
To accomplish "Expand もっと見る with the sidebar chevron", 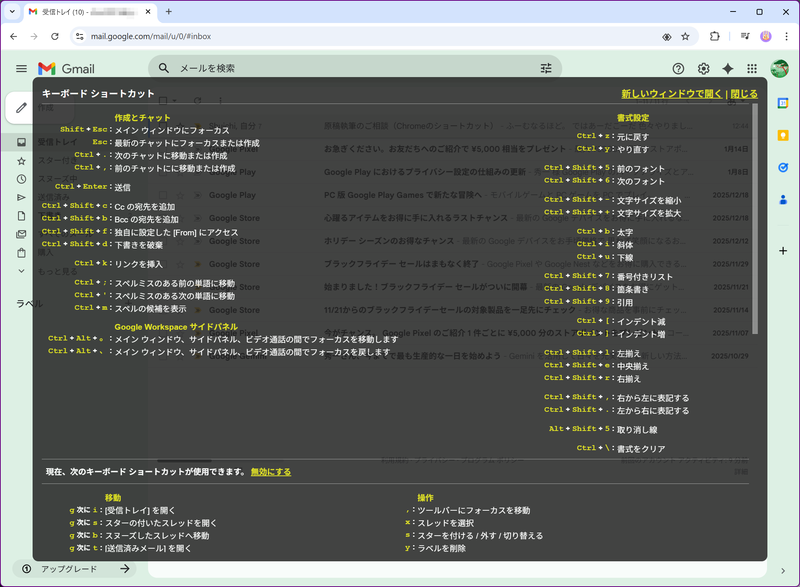I will [x=20, y=271].
